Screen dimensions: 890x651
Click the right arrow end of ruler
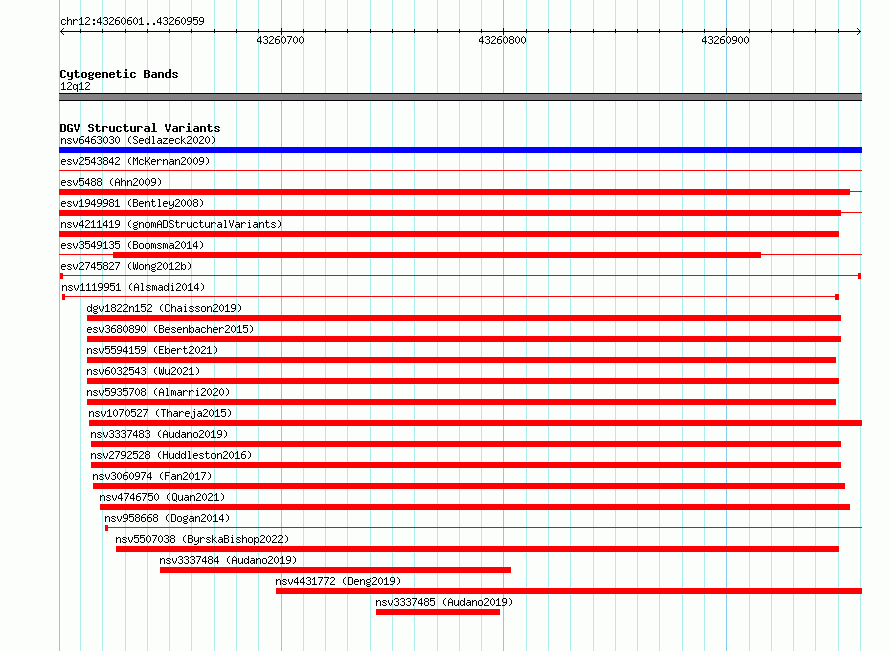(x=859, y=32)
